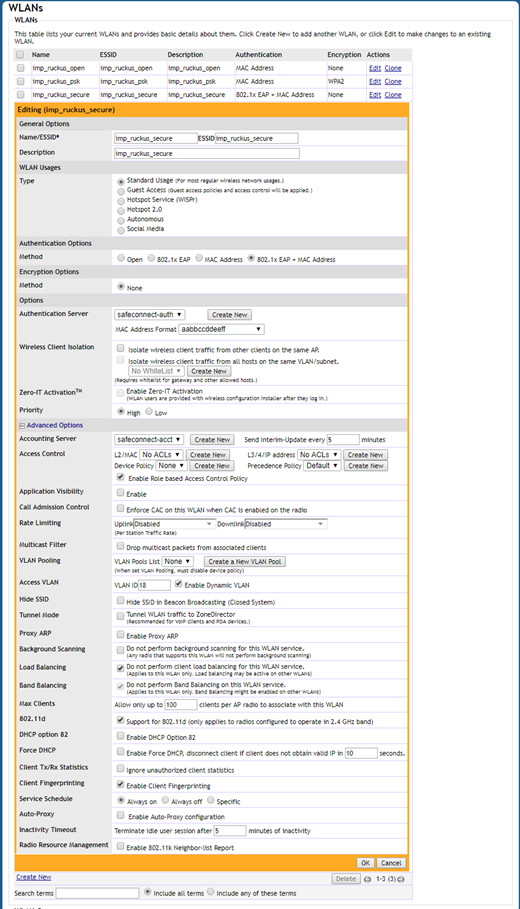Open the L3/4/IP address ACL dropdown

pos(319,455)
